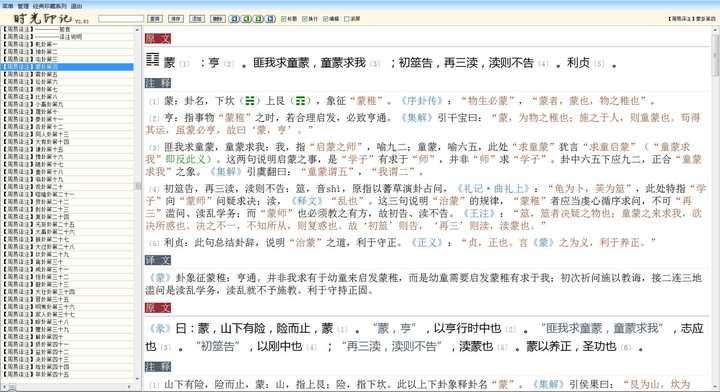Select the 复卦第二十四 list entry
Screen dimensions: 720x392
(67, 217)
